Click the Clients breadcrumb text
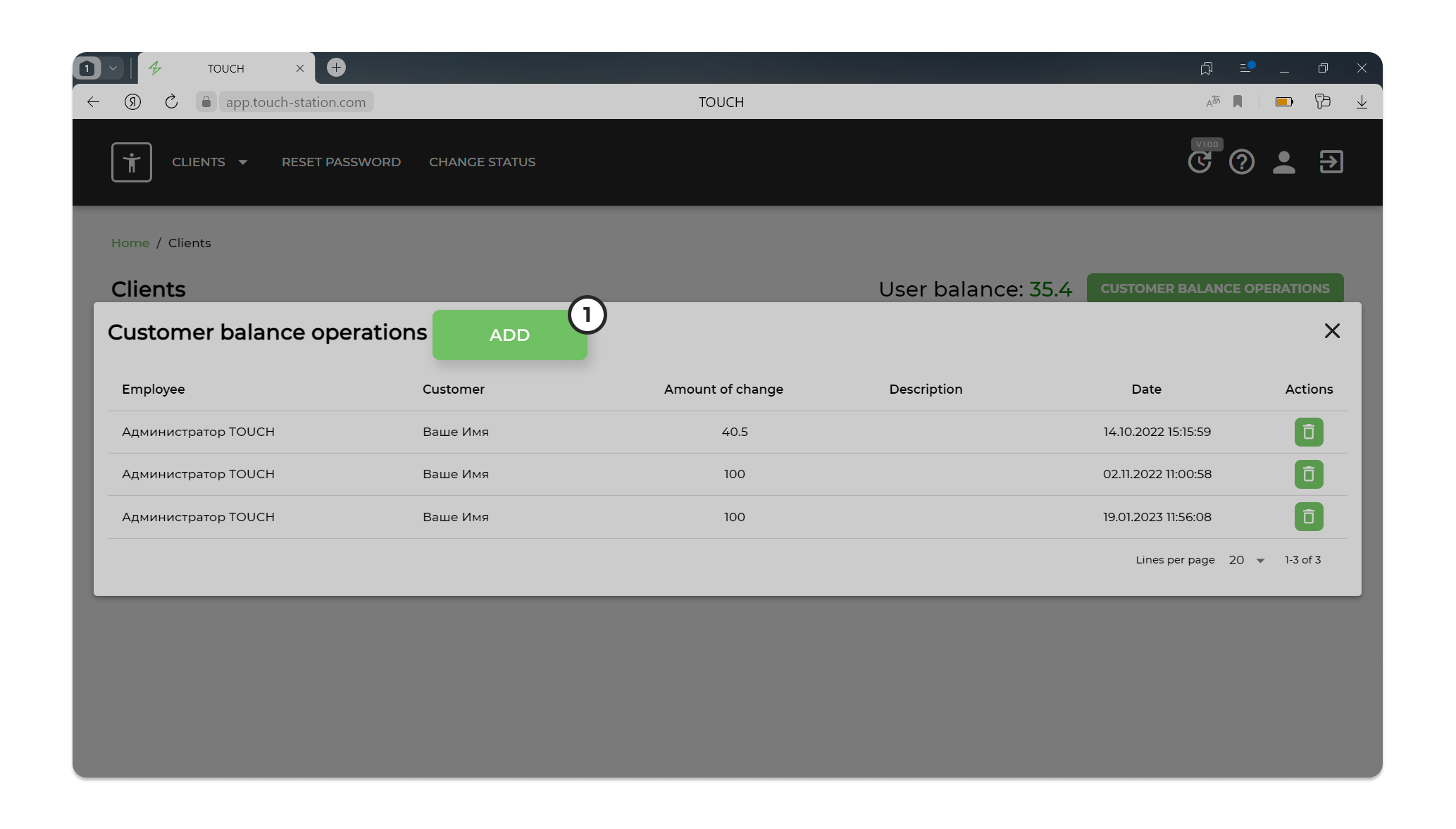The width and height of the screenshot is (1456, 829). (189, 243)
